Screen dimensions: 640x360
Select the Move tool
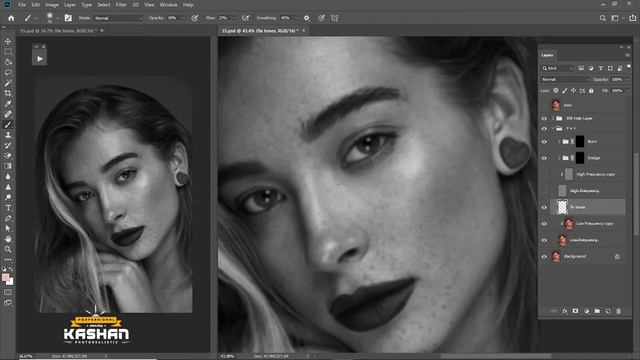(8, 41)
